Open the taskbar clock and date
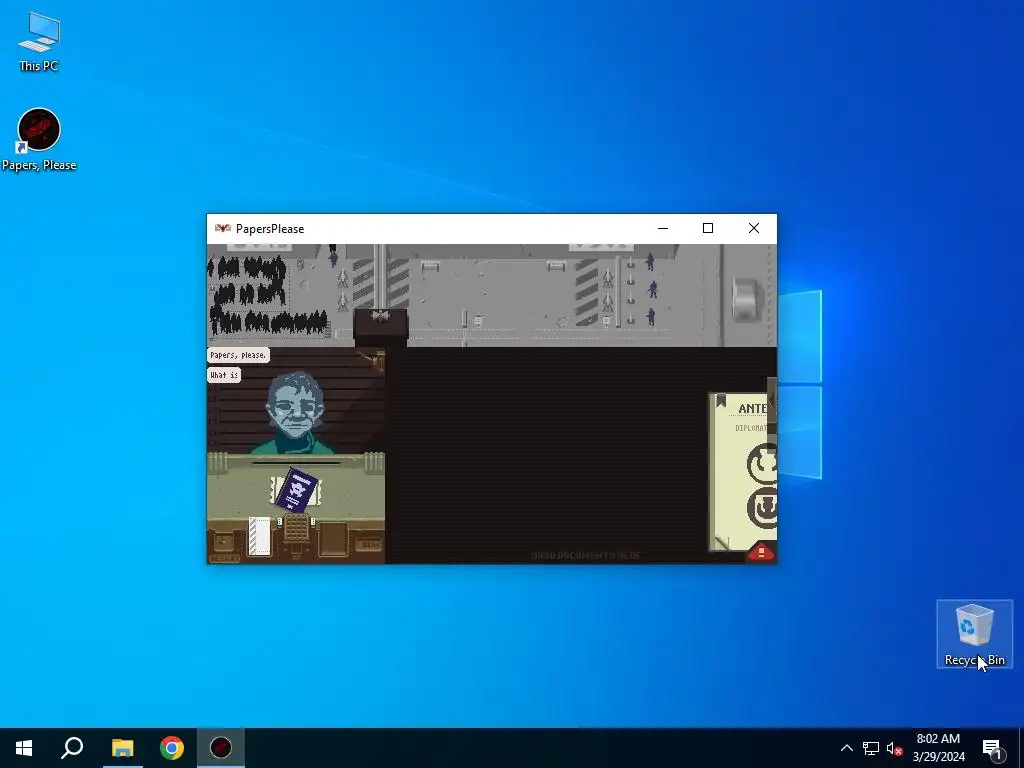1024x768 pixels. tap(938, 748)
